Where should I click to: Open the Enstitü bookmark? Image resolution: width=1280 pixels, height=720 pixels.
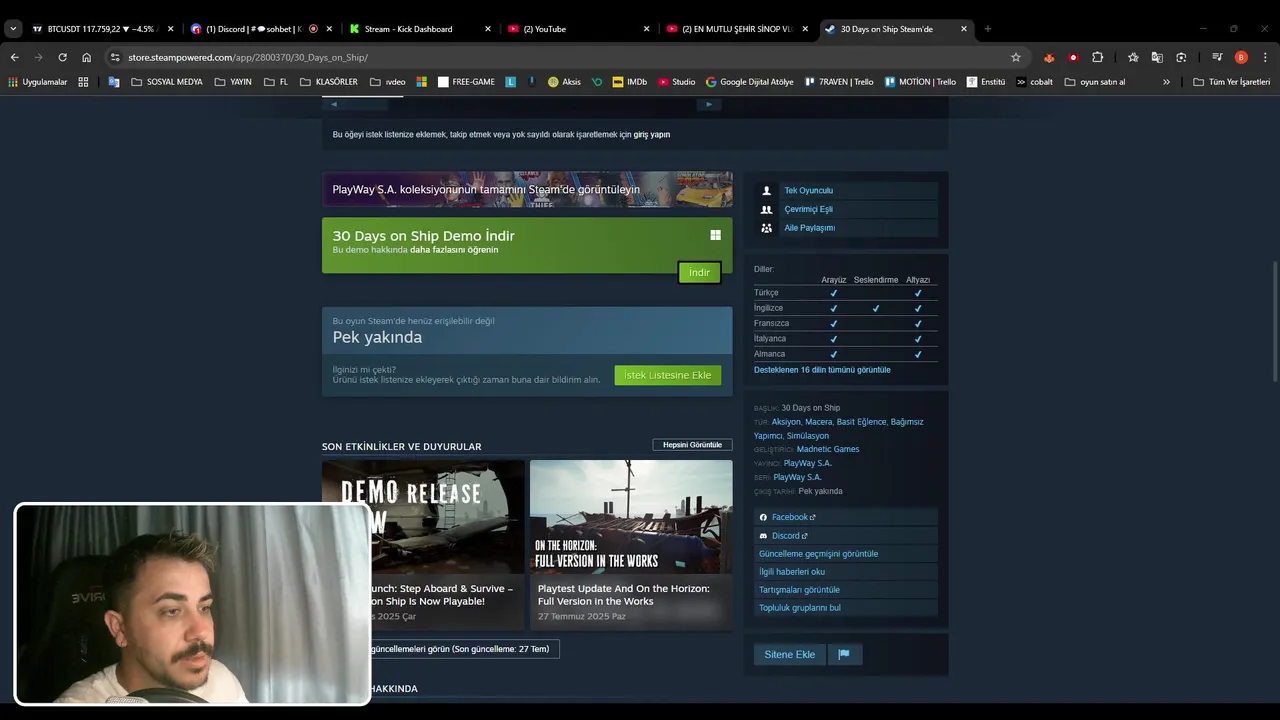click(985, 82)
